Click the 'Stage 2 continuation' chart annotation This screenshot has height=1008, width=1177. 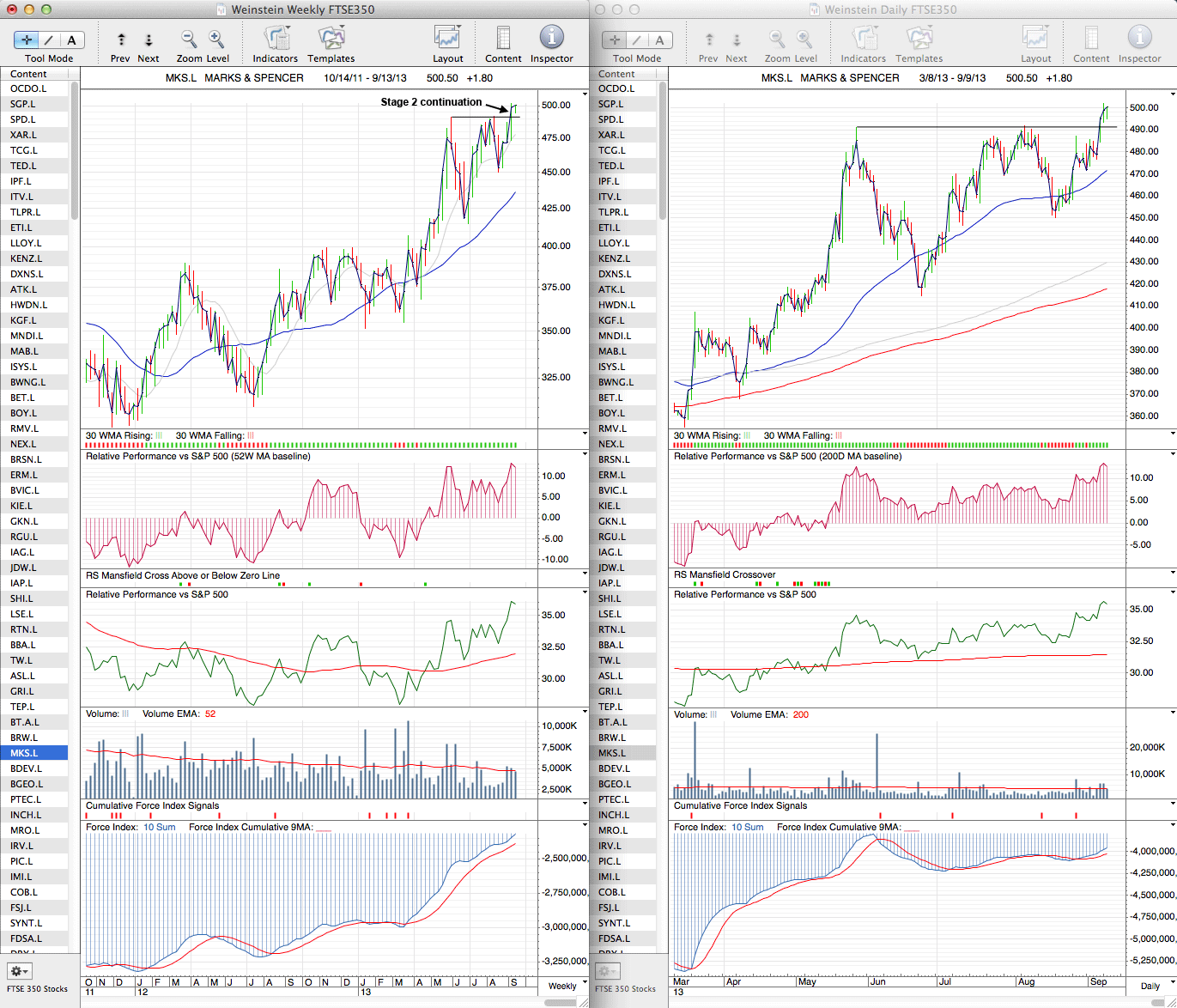(x=431, y=102)
